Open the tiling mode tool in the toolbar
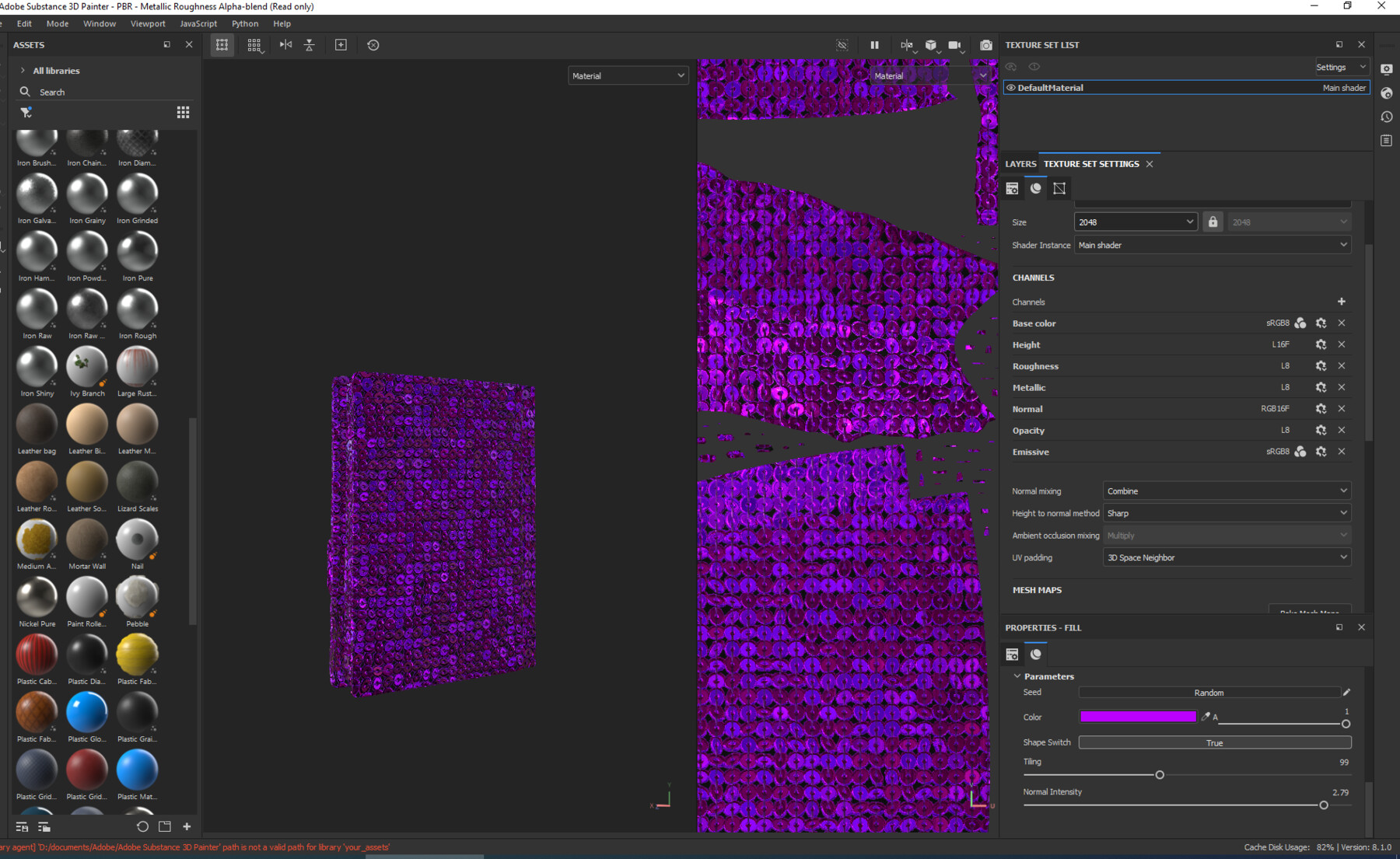Image resolution: width=1400 pixels, height=859 pixels. pyautogui.click(x=253, y=44)
